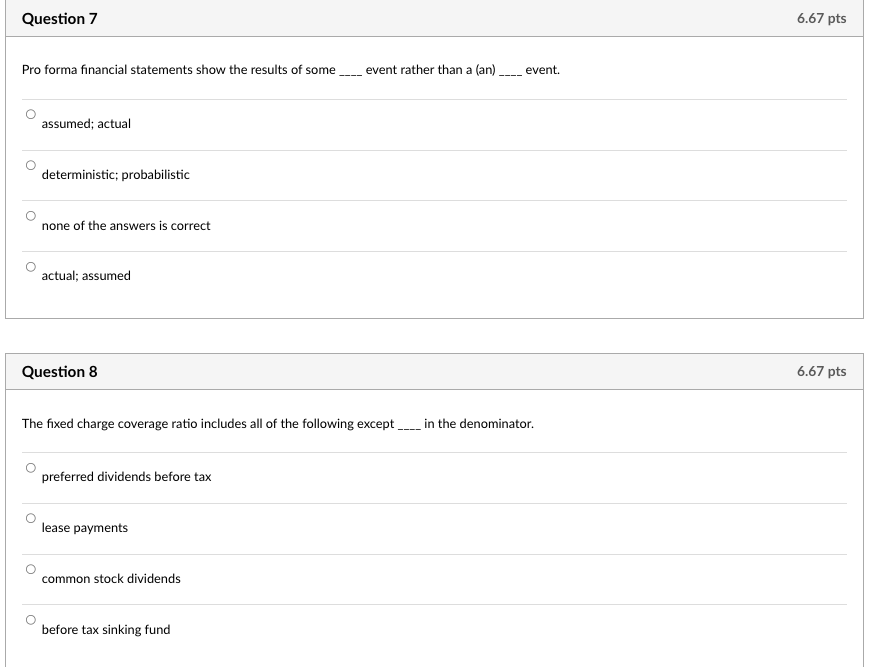Click the Question 8 prompt text
Image resolution: width=879 pixels, height=667 pixels.
(278, 423)
